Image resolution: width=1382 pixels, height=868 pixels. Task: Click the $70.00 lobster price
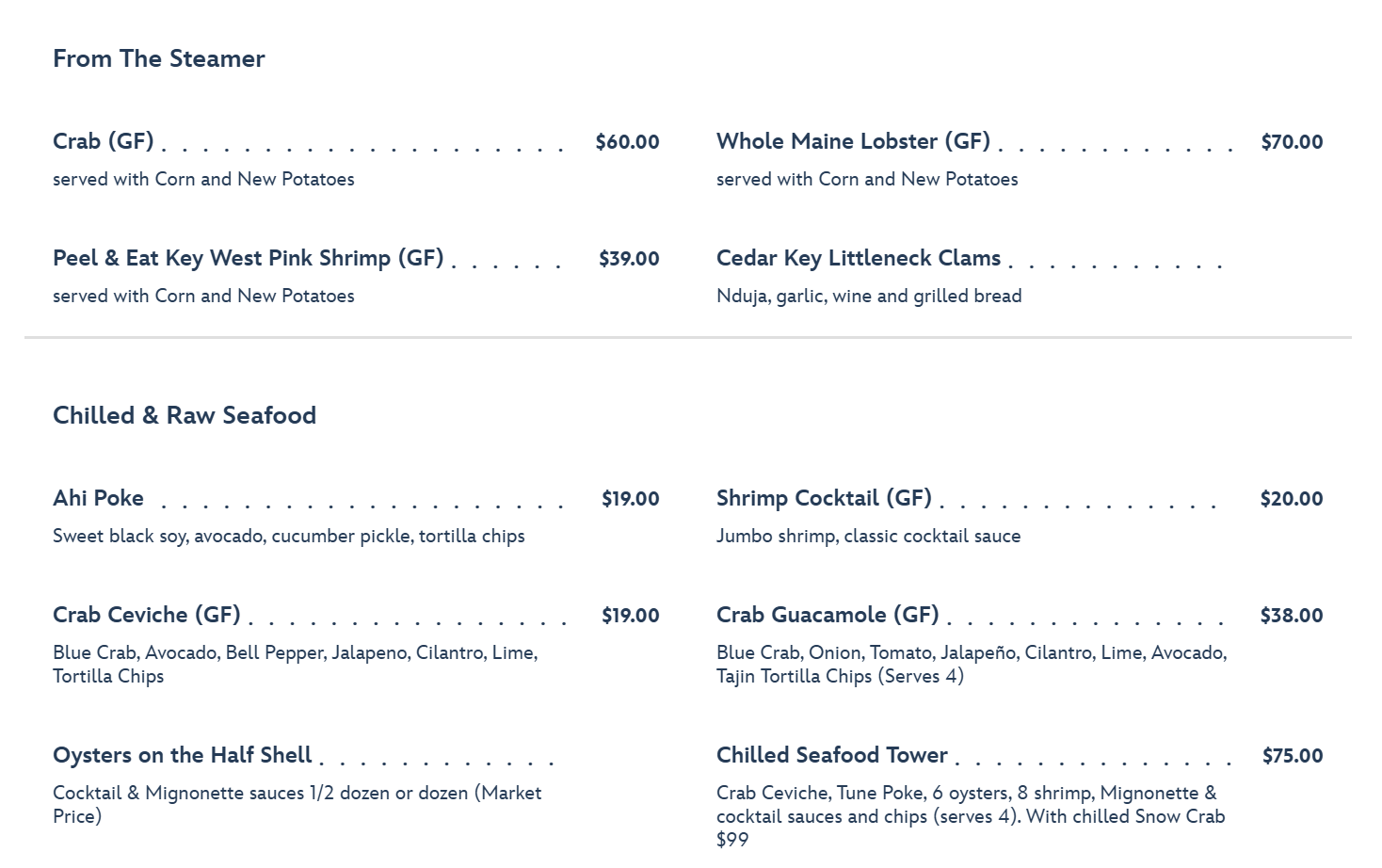1292,142
